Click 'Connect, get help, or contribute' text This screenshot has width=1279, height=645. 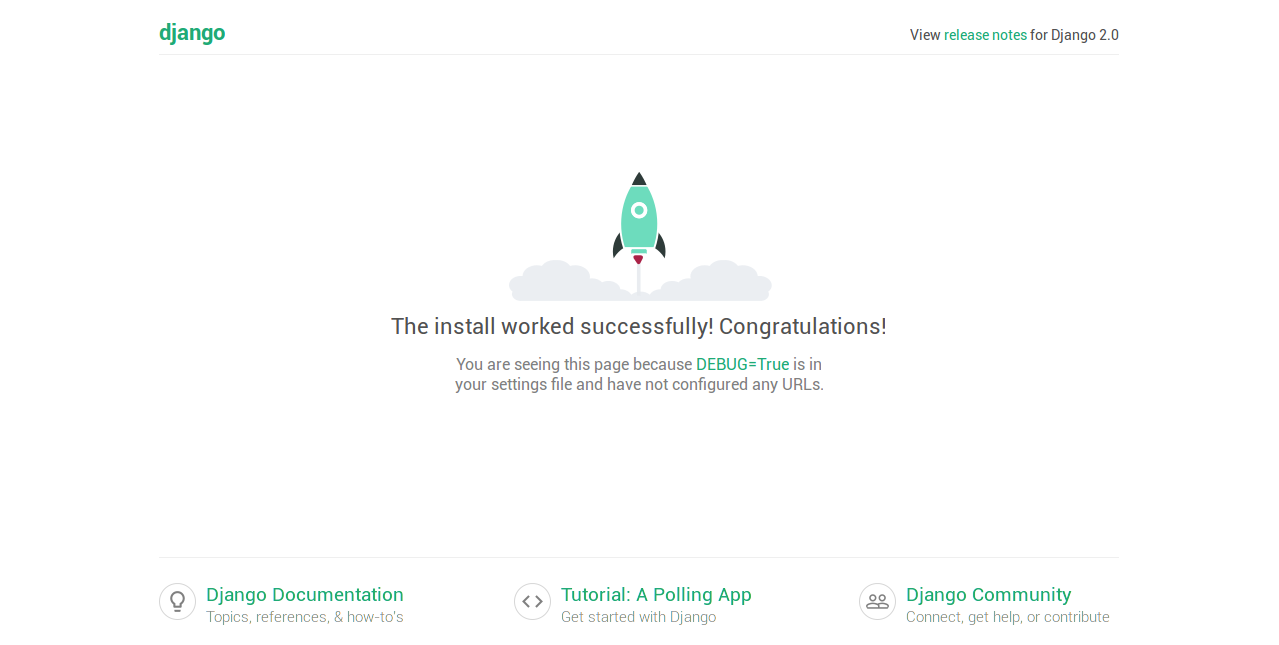[x=1008, y=617]
